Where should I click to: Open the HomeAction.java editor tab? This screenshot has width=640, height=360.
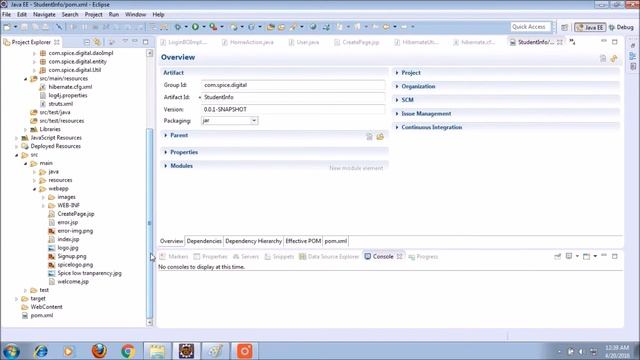pyautogui.click(x=248, y=42)
